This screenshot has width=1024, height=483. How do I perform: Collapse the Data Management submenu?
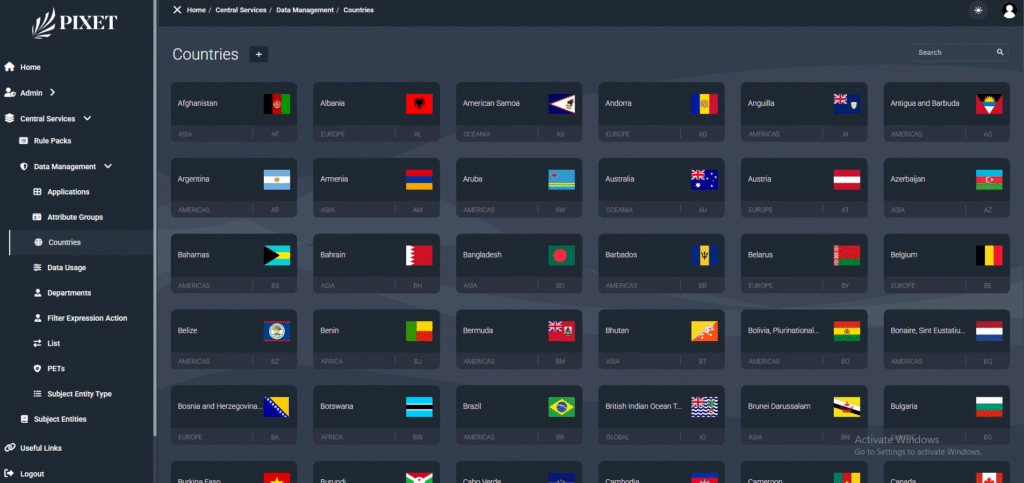coord(108,166)
